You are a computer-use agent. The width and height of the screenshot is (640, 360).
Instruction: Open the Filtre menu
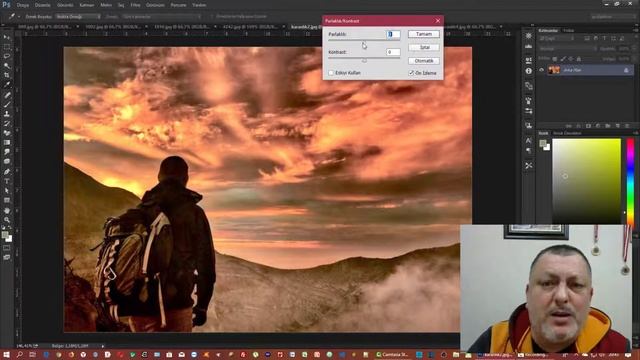135,5
